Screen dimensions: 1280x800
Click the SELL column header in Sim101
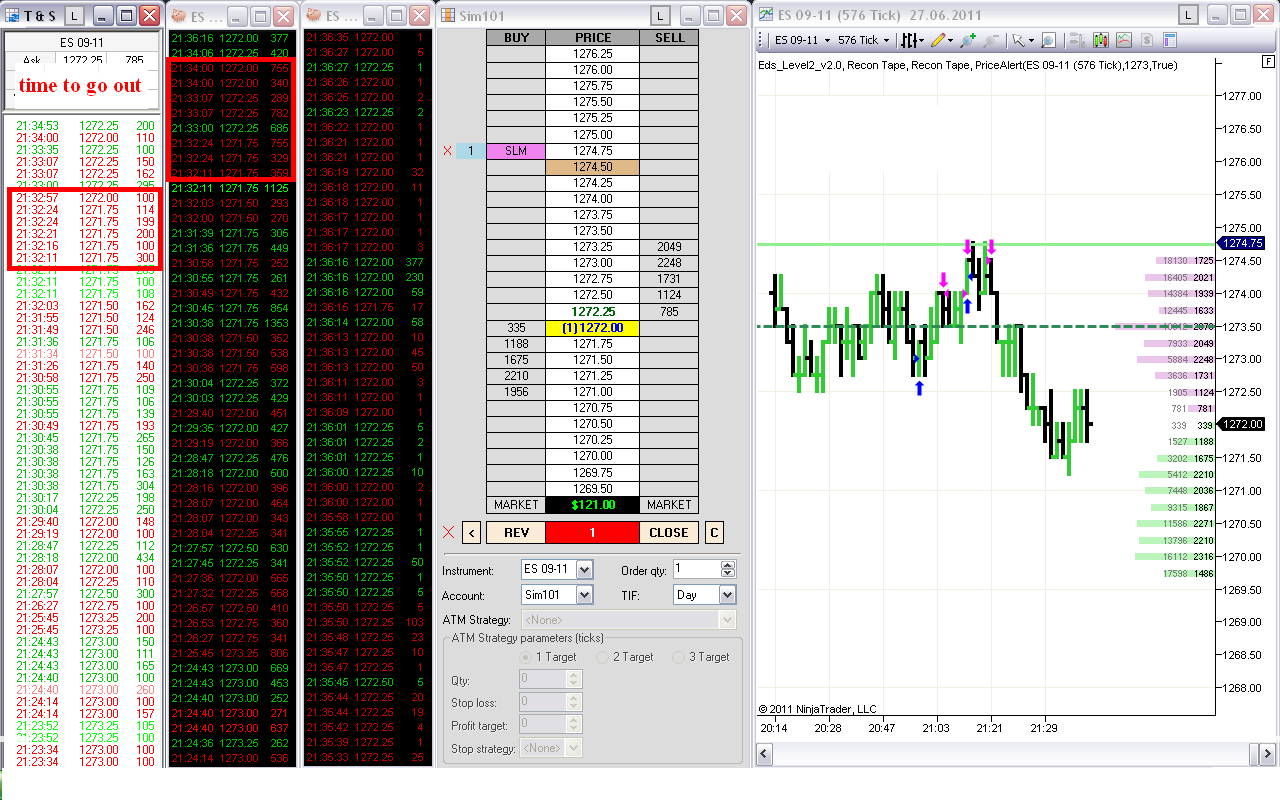669,37
